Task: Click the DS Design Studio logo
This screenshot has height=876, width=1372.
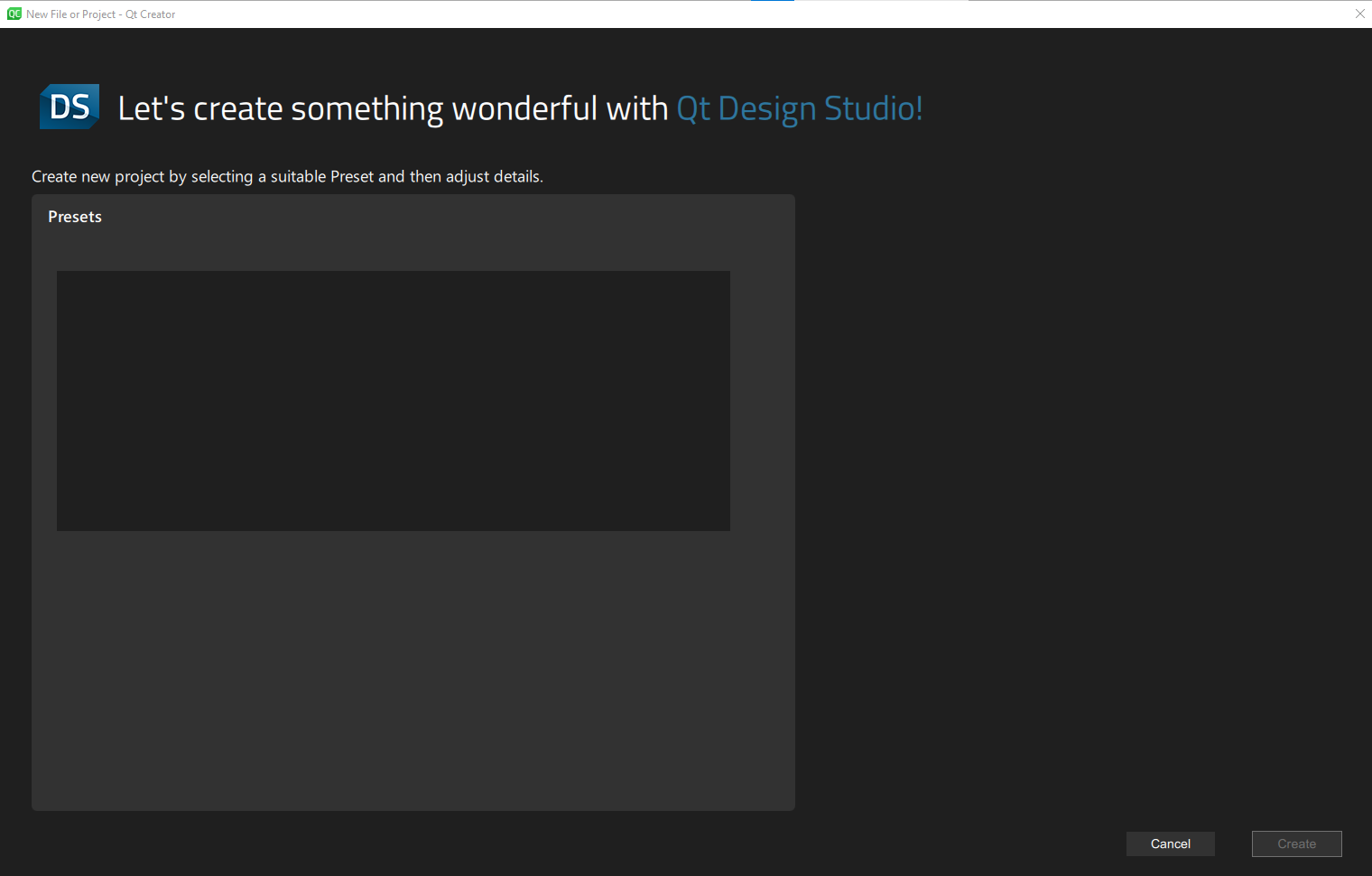Action: [x=70, y=107]
